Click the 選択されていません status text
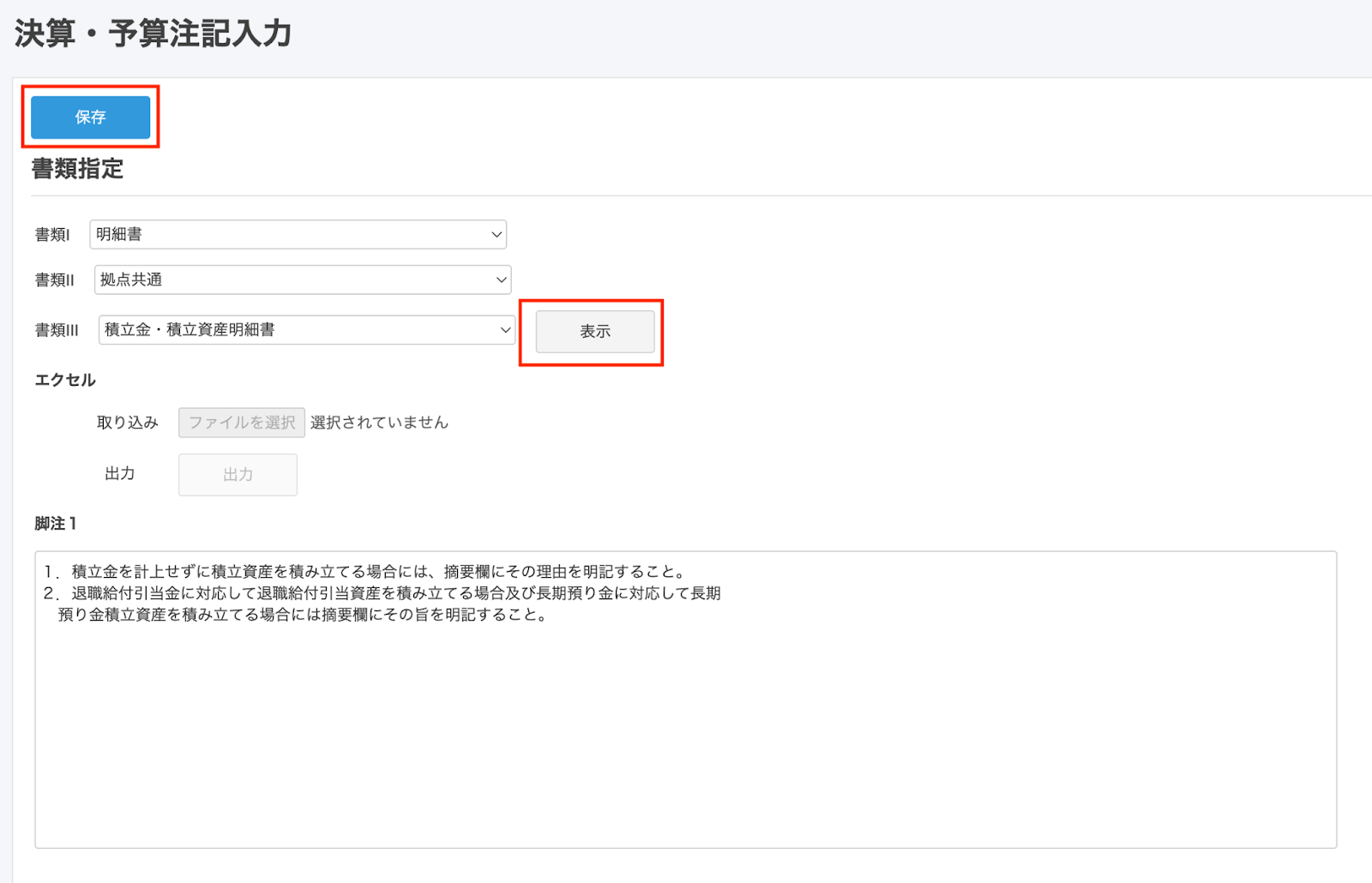Viewport: 1372px width, 883px height. (379, 423)
